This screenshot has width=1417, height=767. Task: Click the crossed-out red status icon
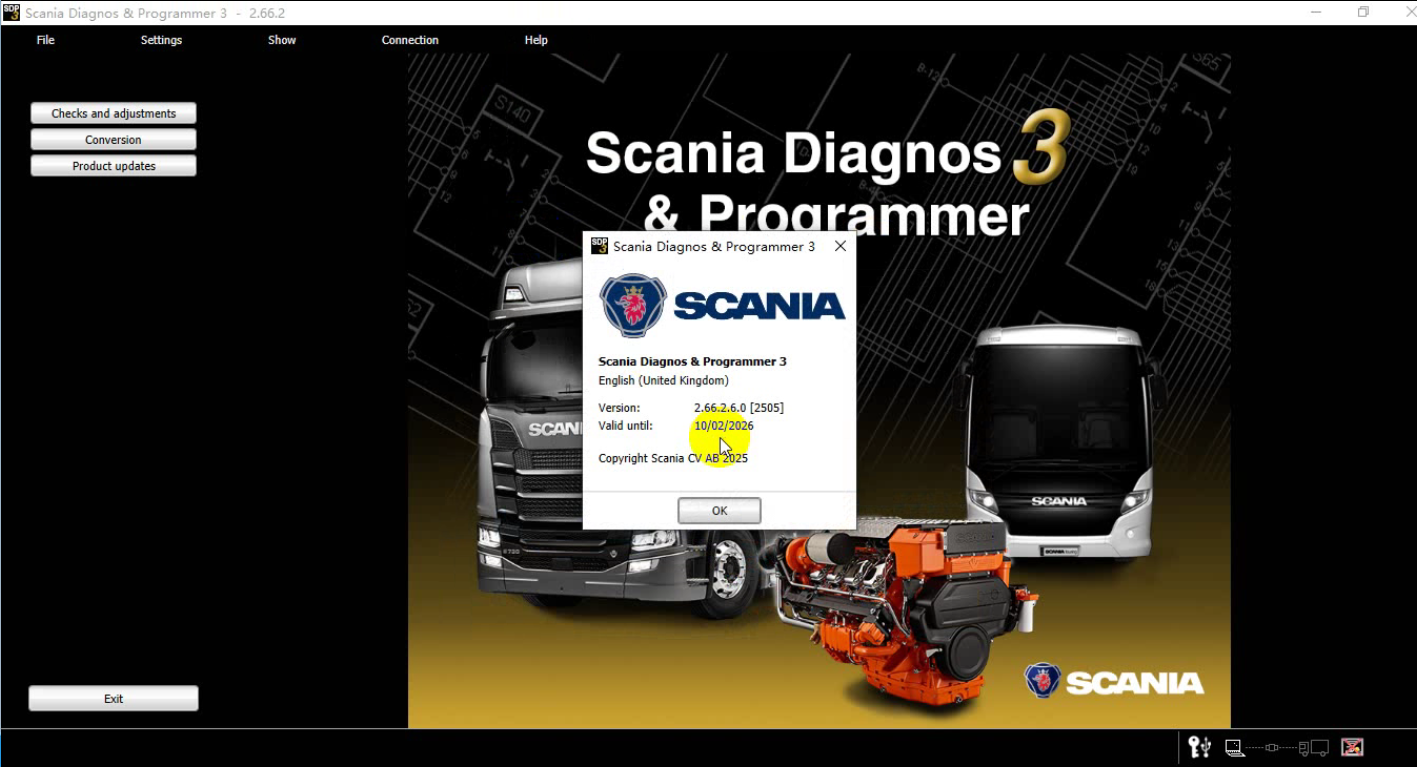(1352, 747)
